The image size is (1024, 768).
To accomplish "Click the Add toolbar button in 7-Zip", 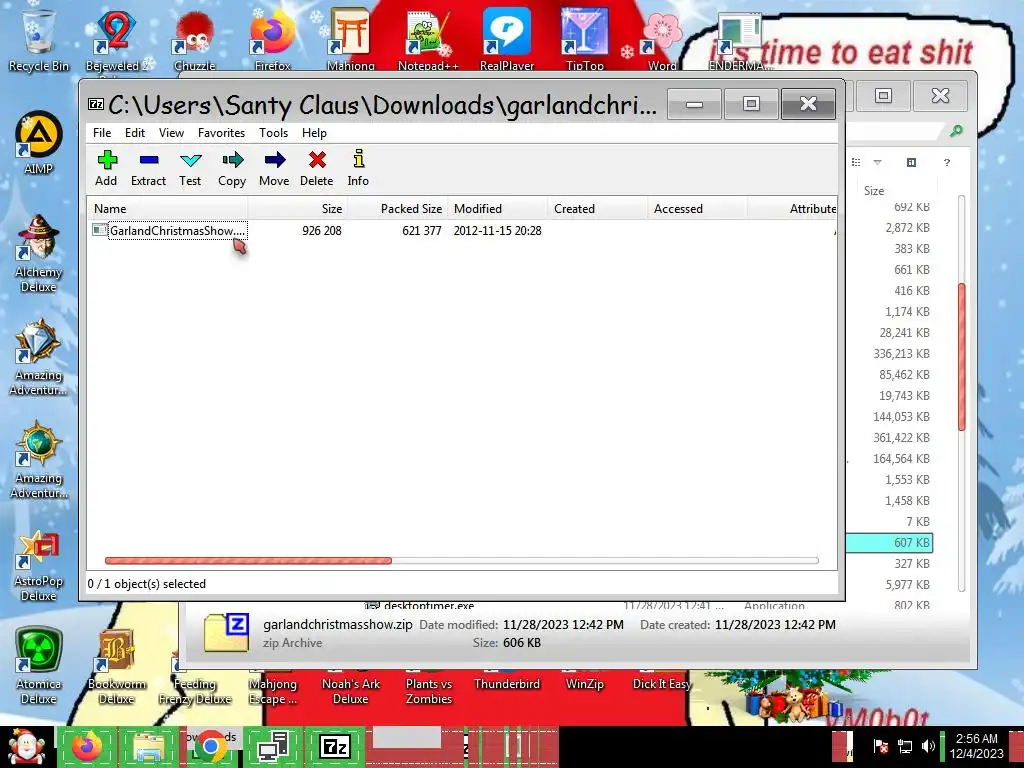I will (106, 168).
